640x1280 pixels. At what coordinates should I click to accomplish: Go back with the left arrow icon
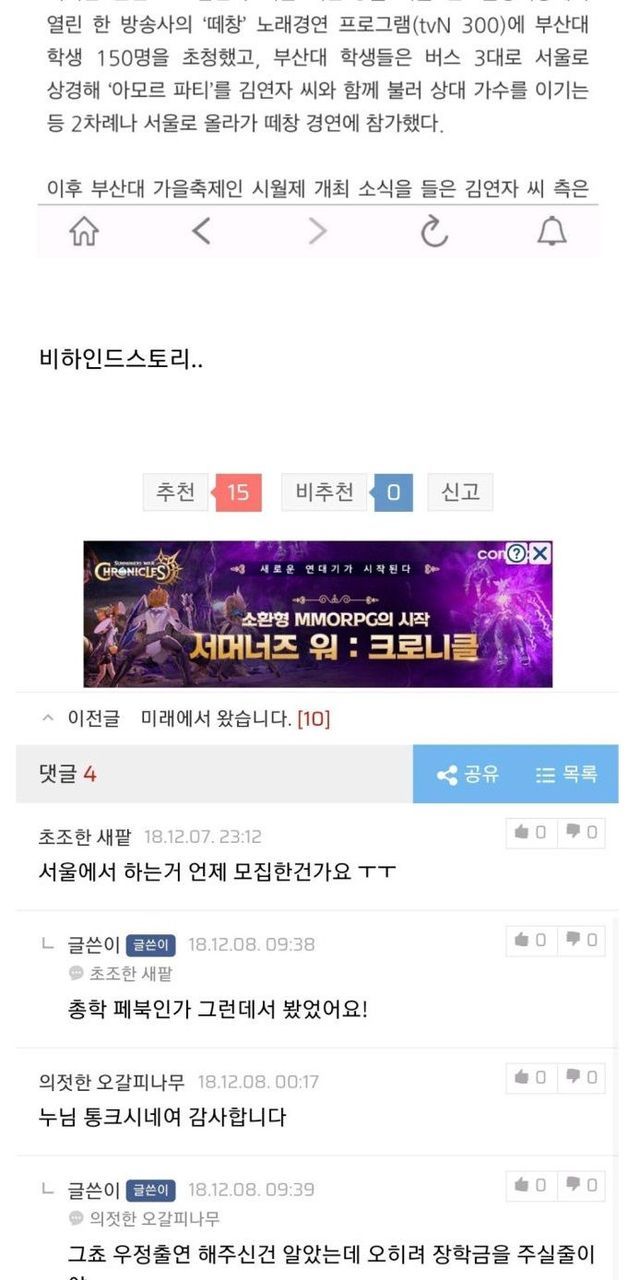(201, 232)
